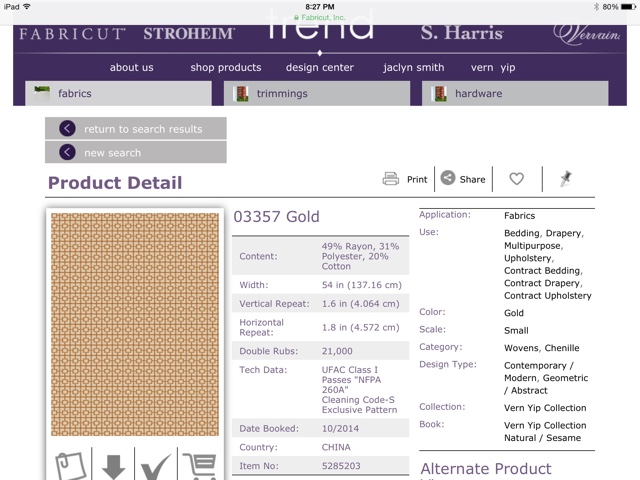
Task: Tap the 8:27 PM clock in status bar
Action: point(320,7)
